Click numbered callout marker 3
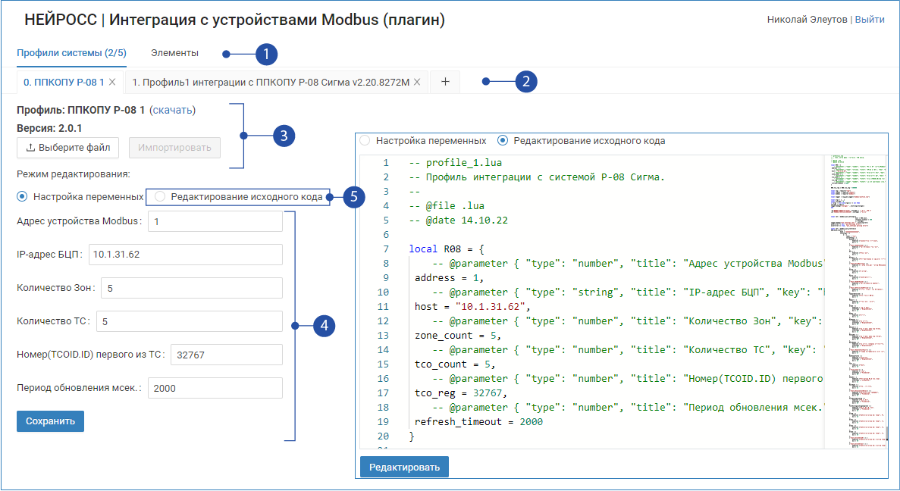Viewport: 900px width, 491px height. click(x=284, y=136)
